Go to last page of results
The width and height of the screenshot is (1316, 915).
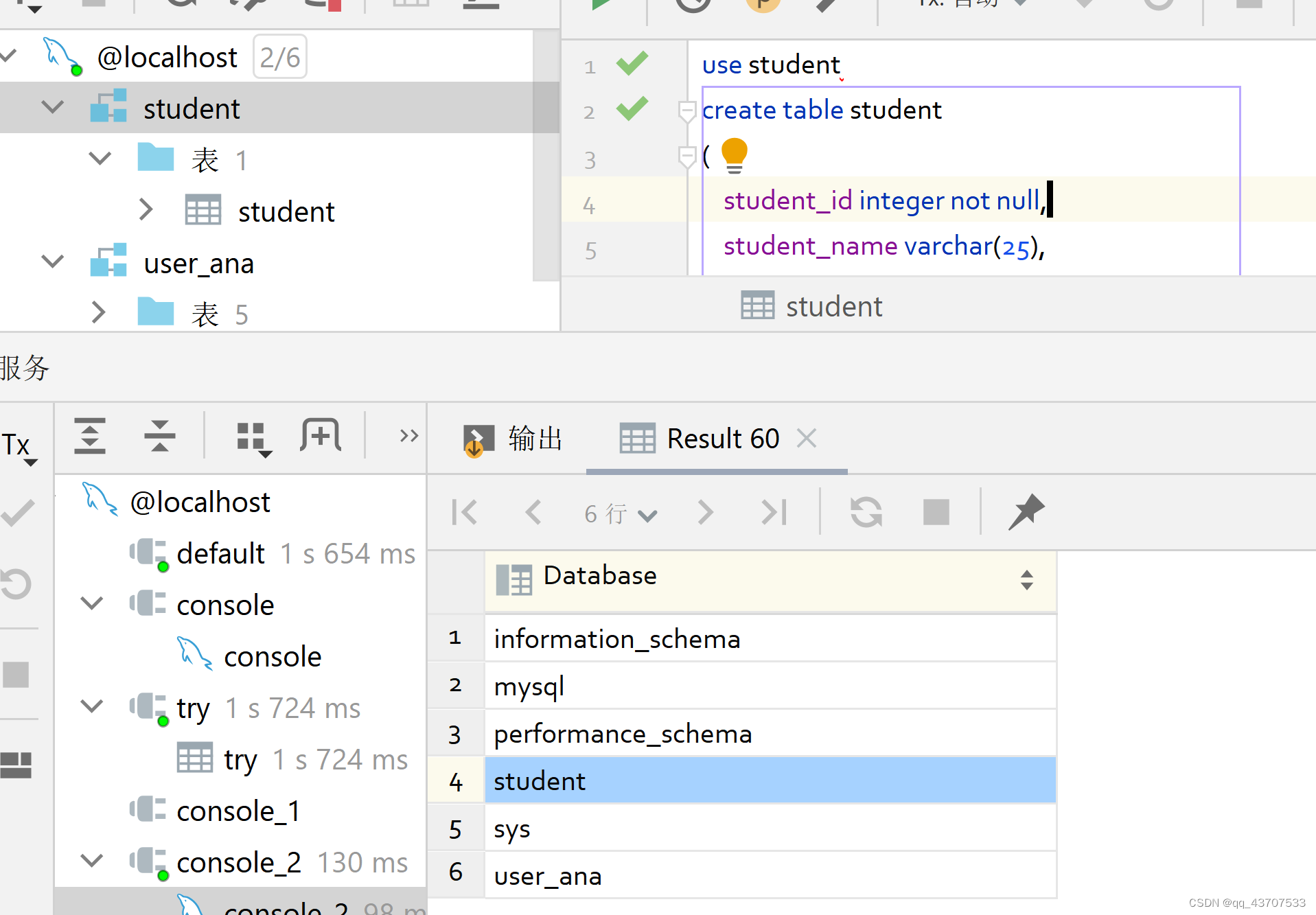click(x=774, y=512)
